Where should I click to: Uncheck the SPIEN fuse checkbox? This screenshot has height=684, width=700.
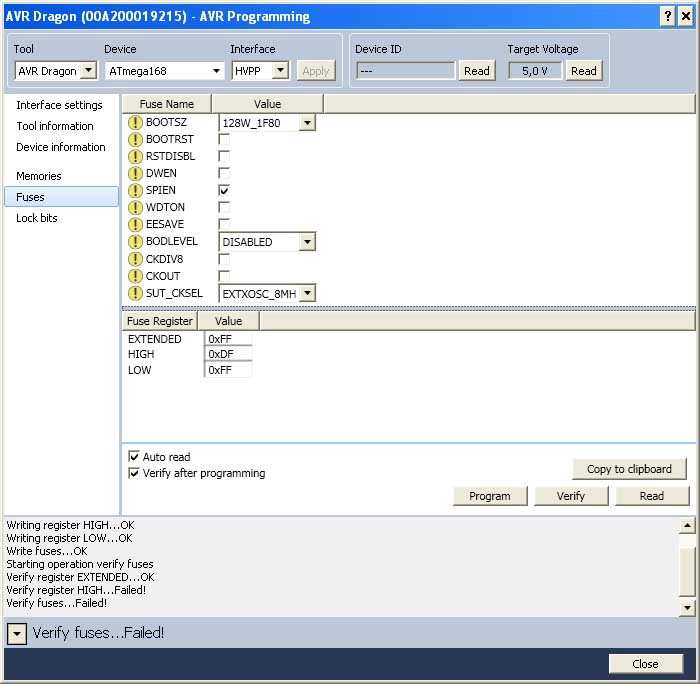pos(224,190)
